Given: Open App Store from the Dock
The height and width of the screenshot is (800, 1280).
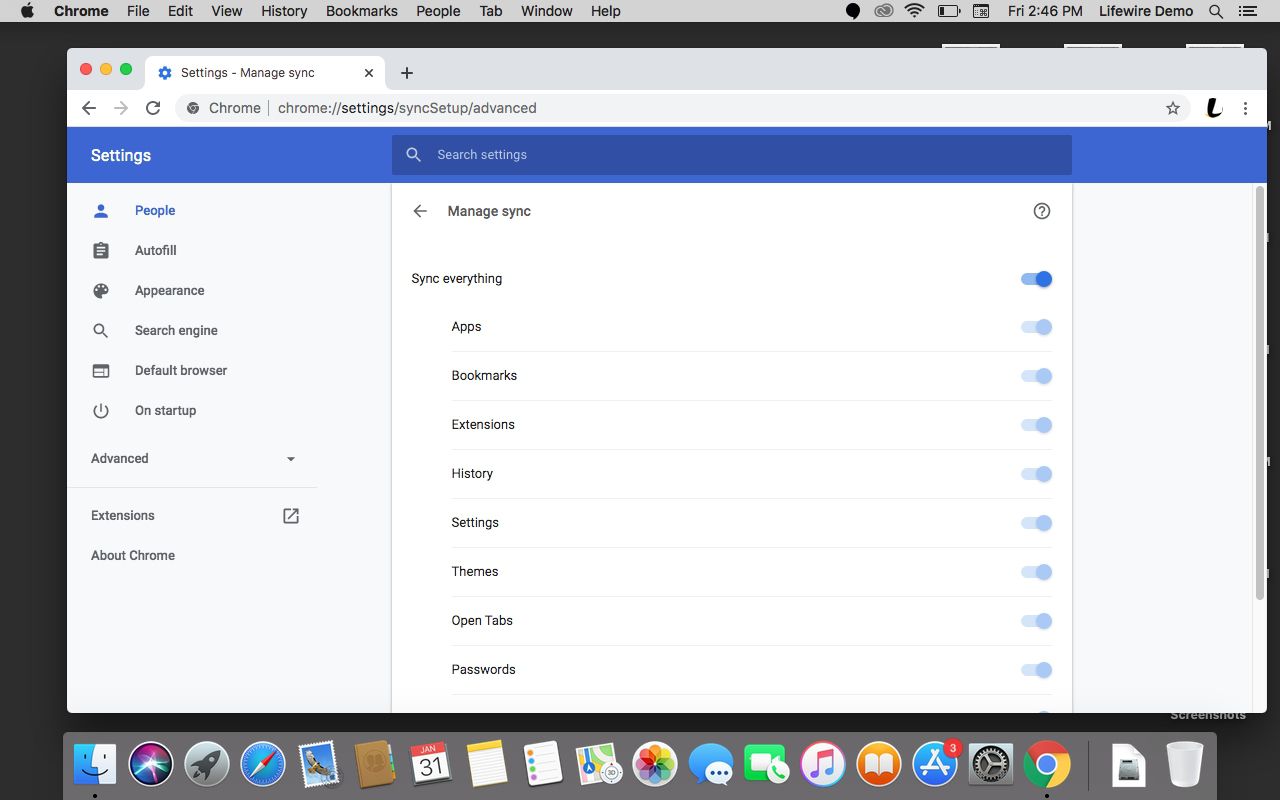Looking at the screenshot, I should [x=935, y=765].
